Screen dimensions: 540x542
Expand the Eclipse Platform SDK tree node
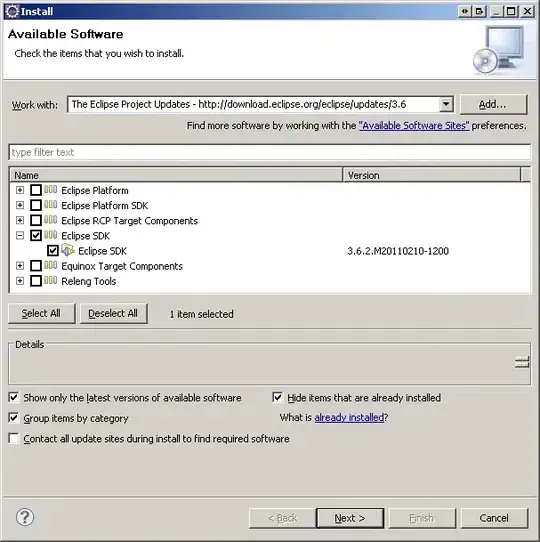pyautogui.click(x=20, y=205)
